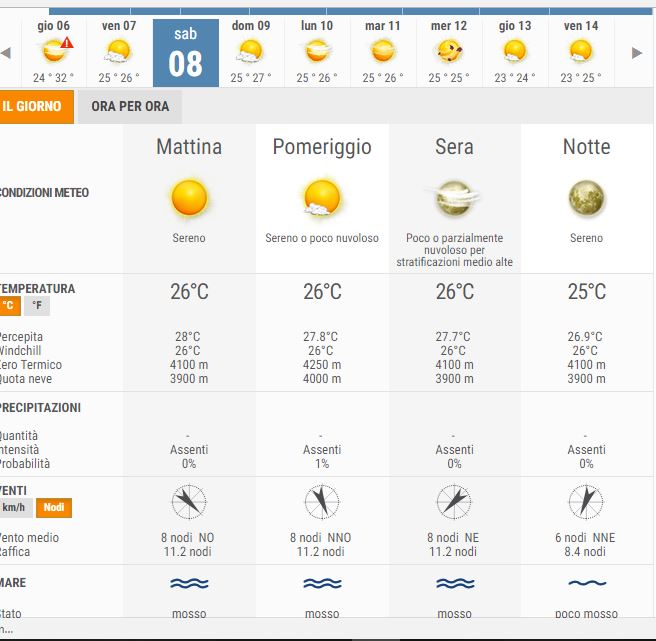Set wind speed units to Nodi
Viewport: 656px width, 641px height.
[54, 508]
